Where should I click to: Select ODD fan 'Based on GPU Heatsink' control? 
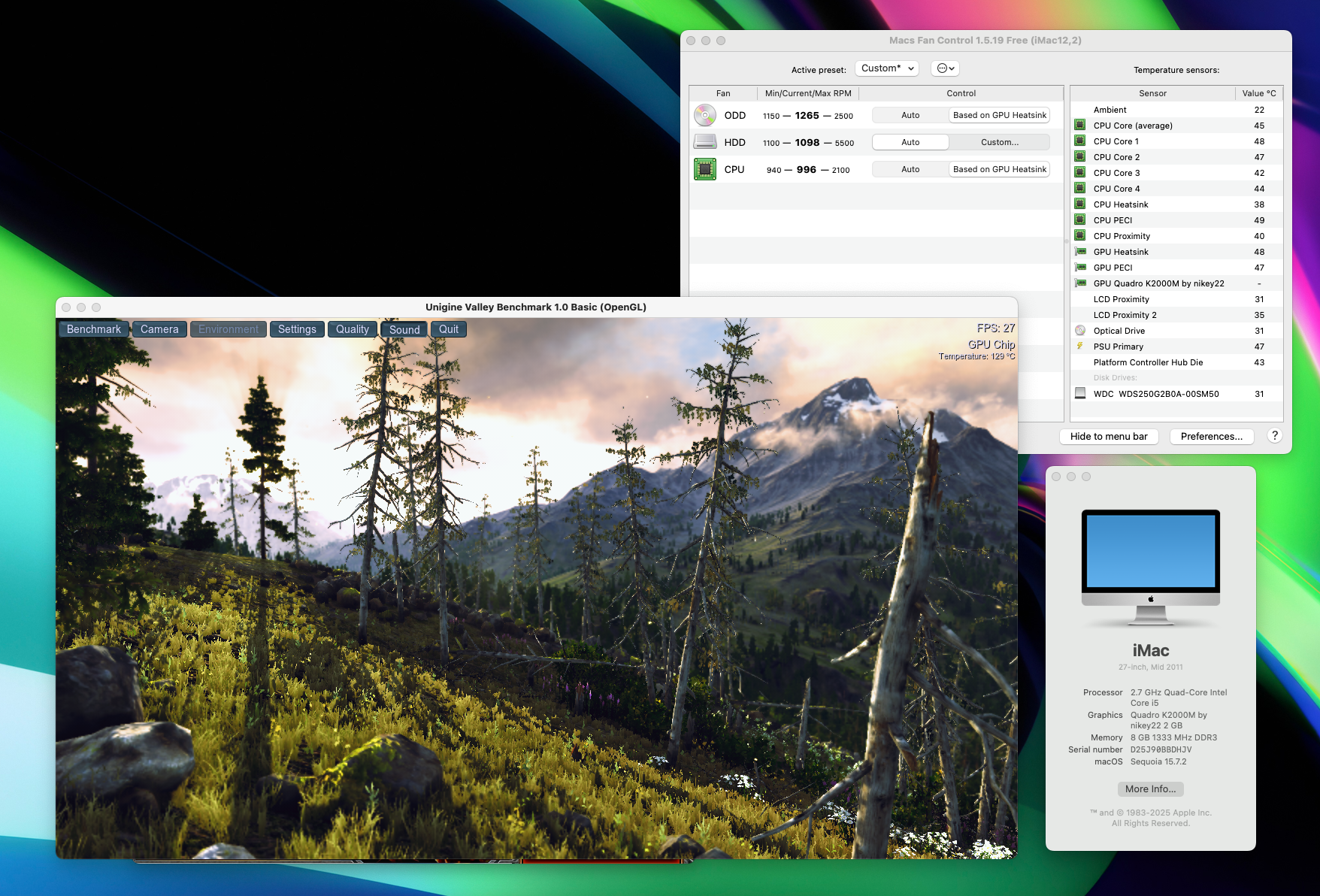[x=1000, y=115]
